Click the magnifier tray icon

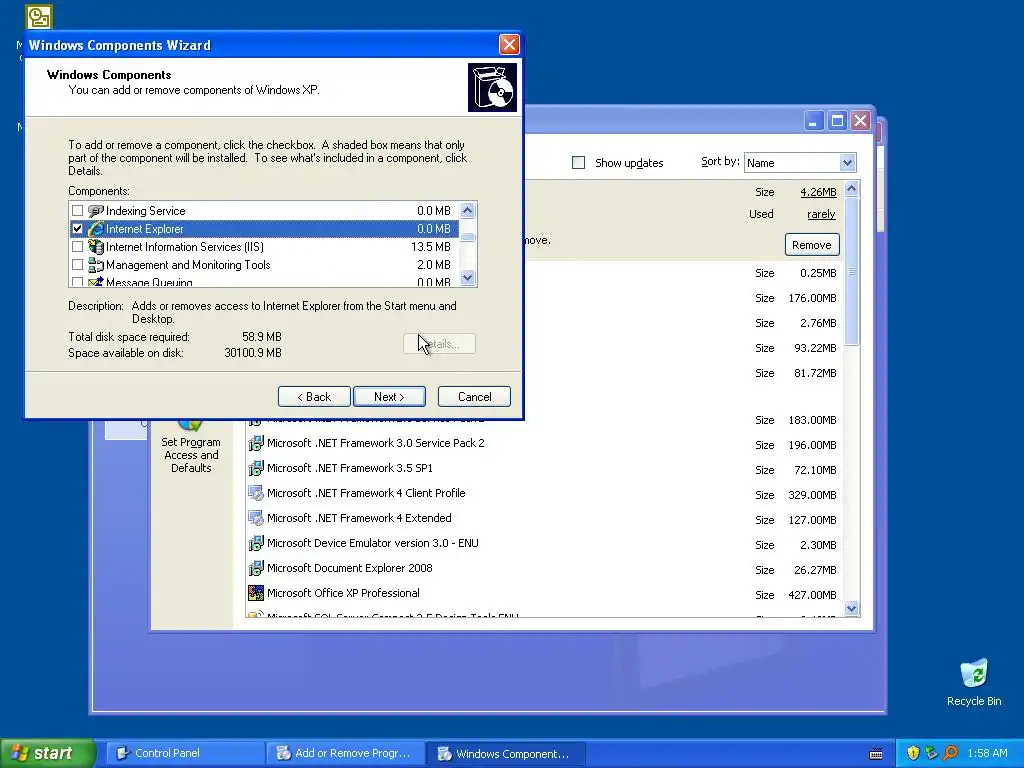coord(950,753)
